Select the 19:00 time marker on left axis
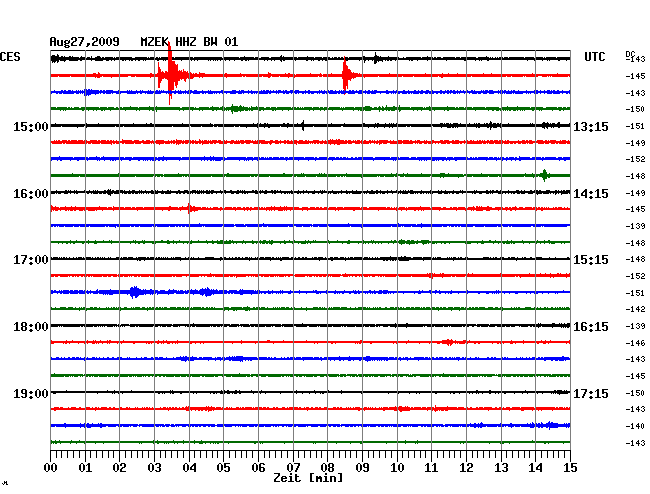Screen dimensions: 650x494 [30, 393]
